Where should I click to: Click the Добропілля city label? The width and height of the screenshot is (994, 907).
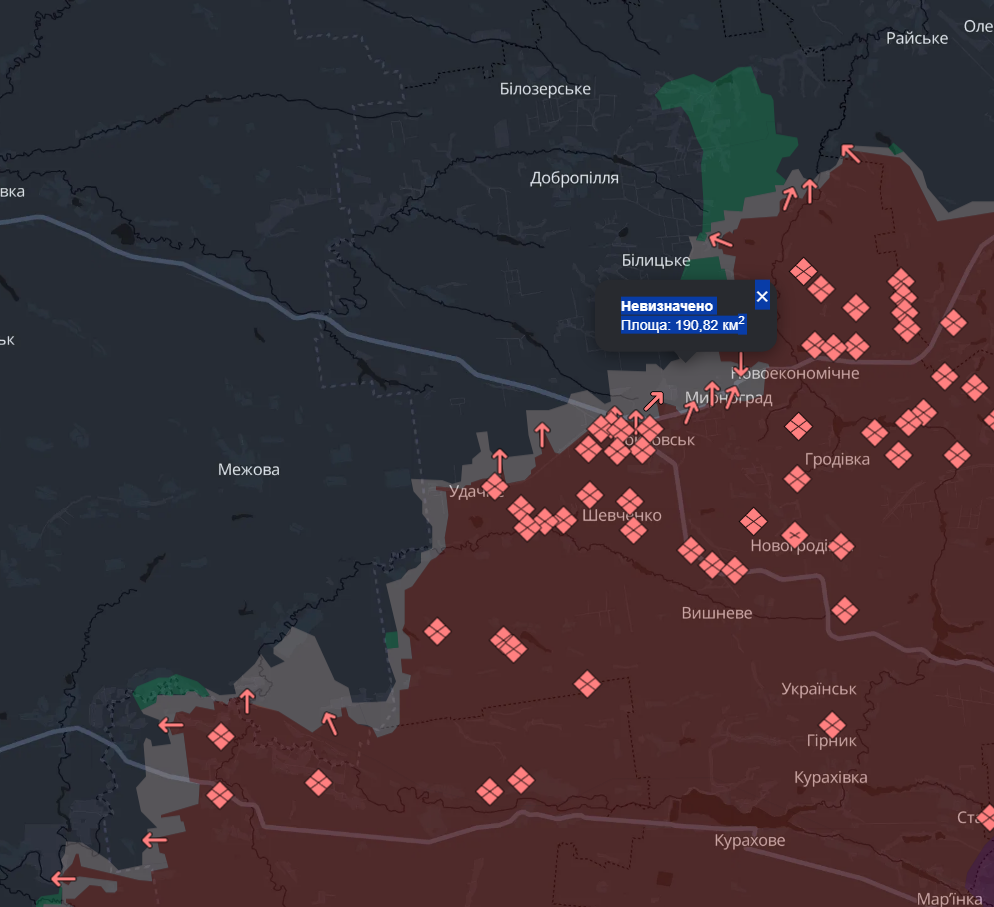click(x=574, y=178)
